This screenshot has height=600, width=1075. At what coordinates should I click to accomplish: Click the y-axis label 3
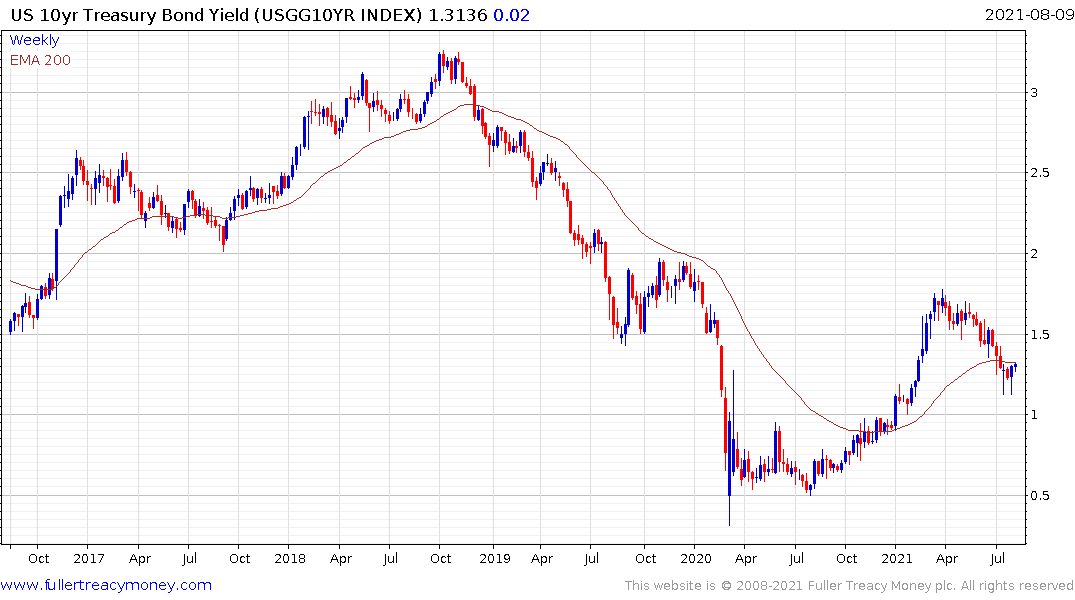click(1034, 93)
